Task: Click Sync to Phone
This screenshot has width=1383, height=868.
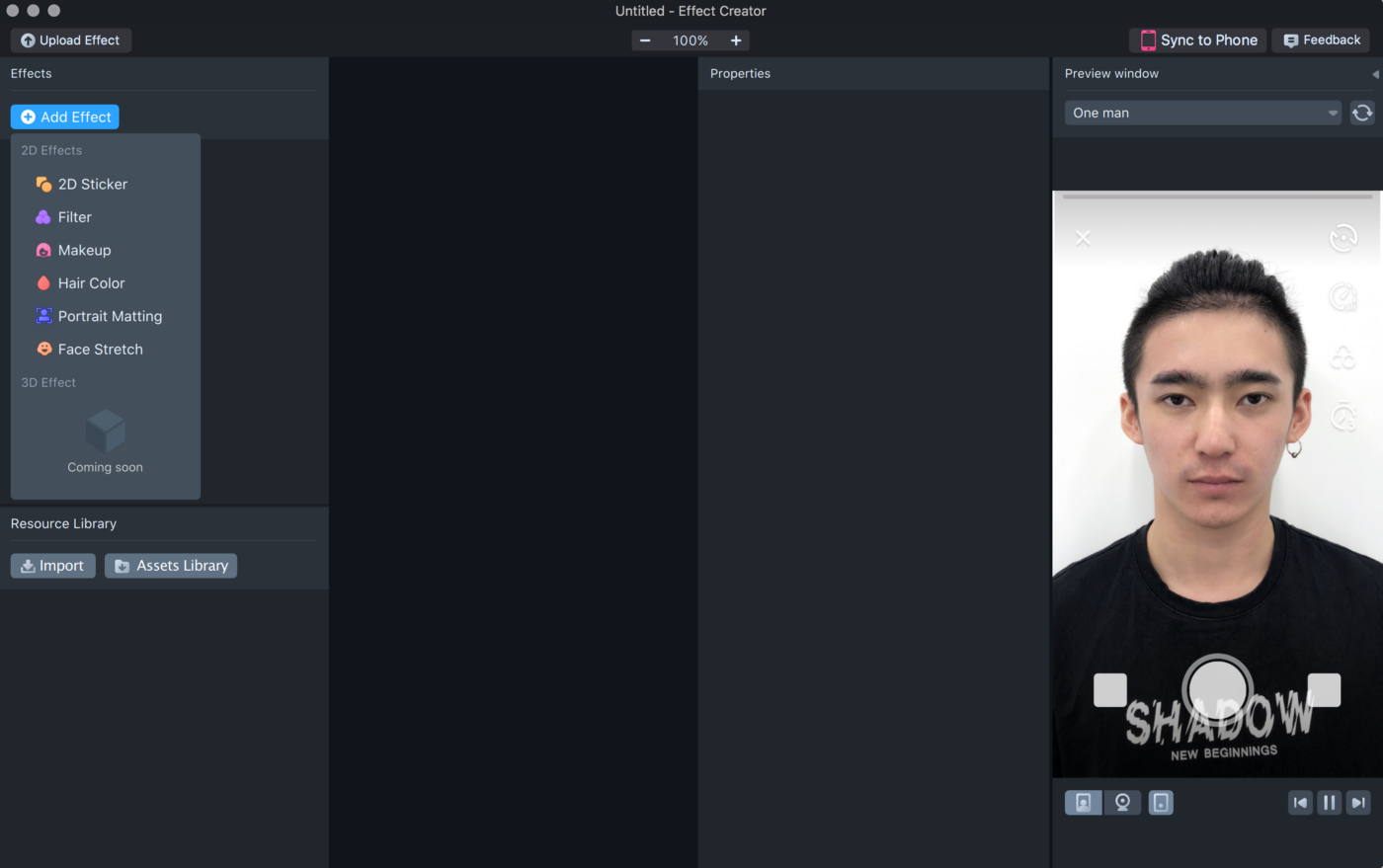Action: (1197, 40)
